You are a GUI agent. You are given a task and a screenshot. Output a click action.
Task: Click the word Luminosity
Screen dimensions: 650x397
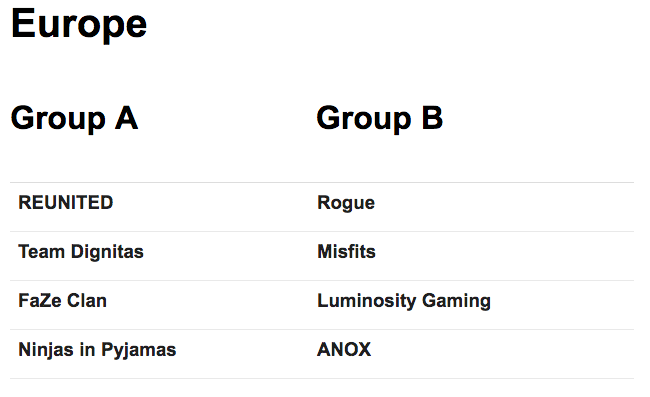[x=366, y=301]
